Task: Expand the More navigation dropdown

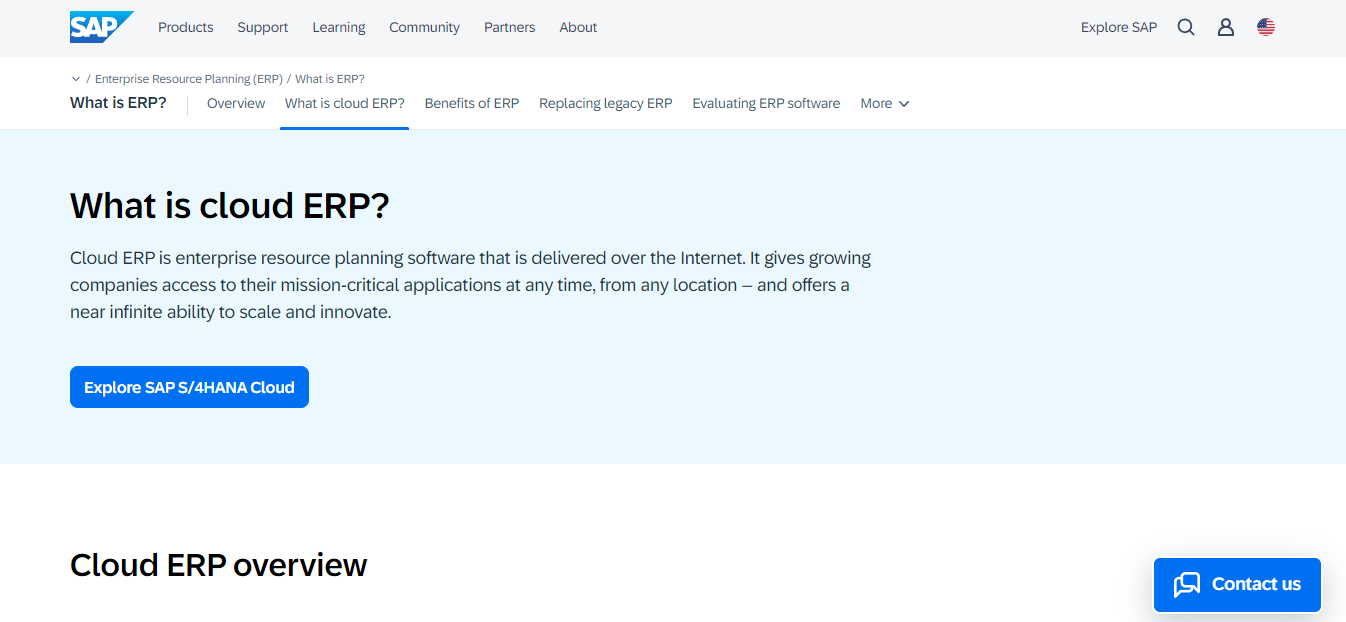Action: [x=885, y=104]
